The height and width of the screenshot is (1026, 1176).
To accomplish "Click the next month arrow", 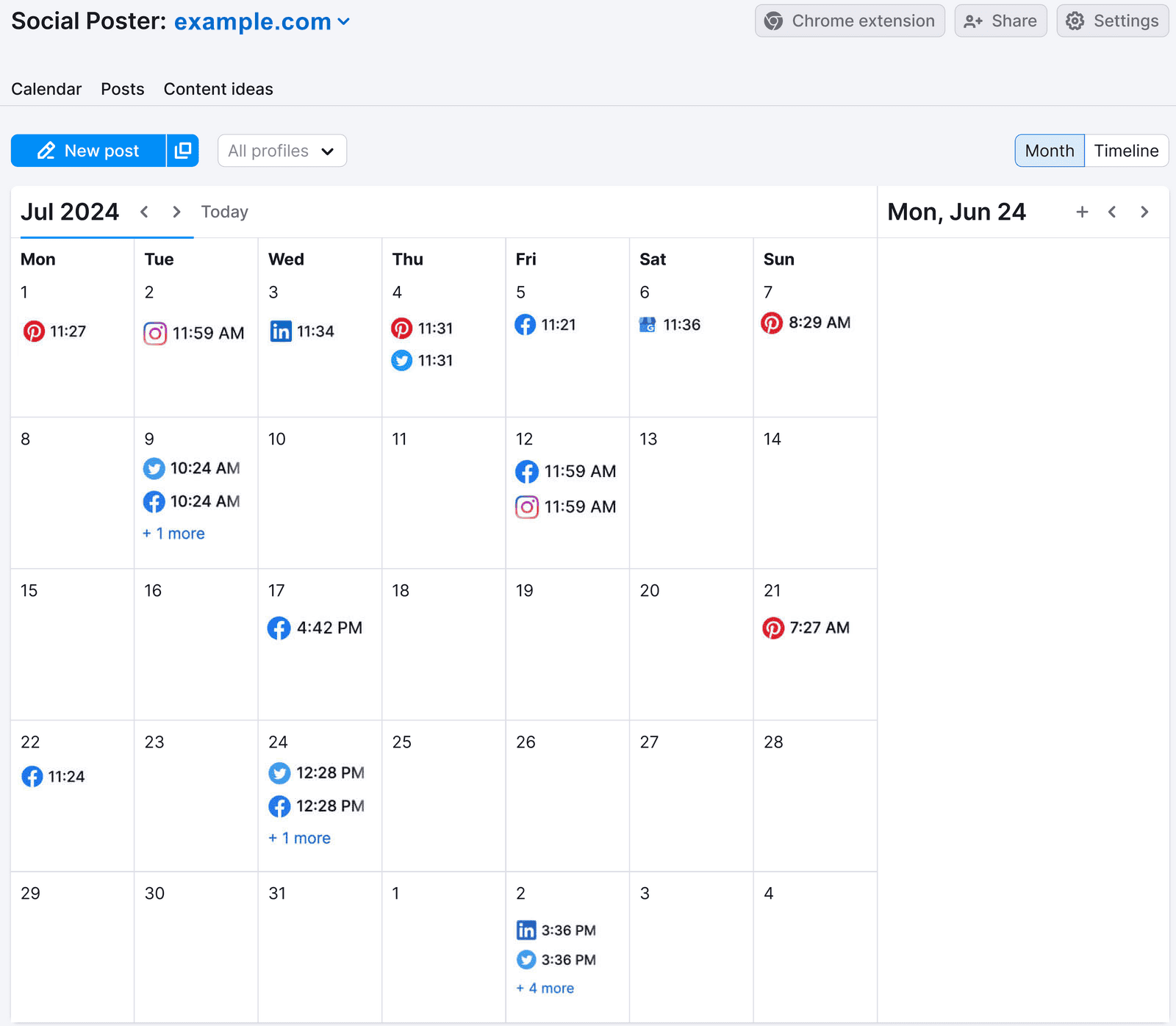I will [176, 212].
